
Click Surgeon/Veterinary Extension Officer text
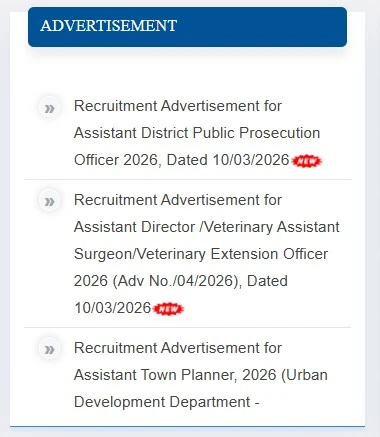click(201, 254)
